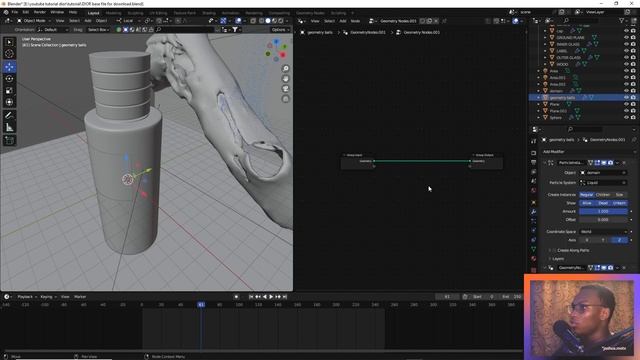Open the outliner filter funnel icon

point(622,20)
